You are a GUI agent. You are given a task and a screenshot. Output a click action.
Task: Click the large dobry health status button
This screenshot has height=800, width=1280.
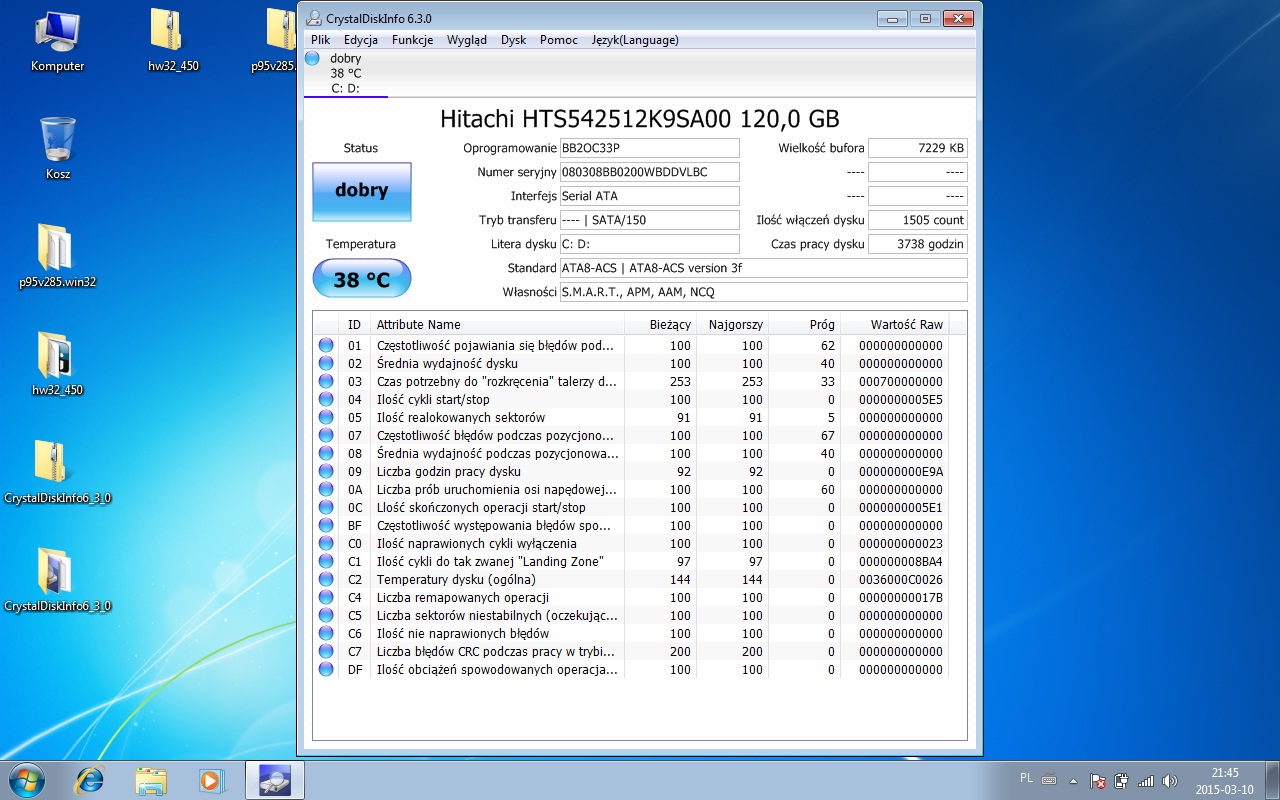pyautogui.click(x=362, y=191)
